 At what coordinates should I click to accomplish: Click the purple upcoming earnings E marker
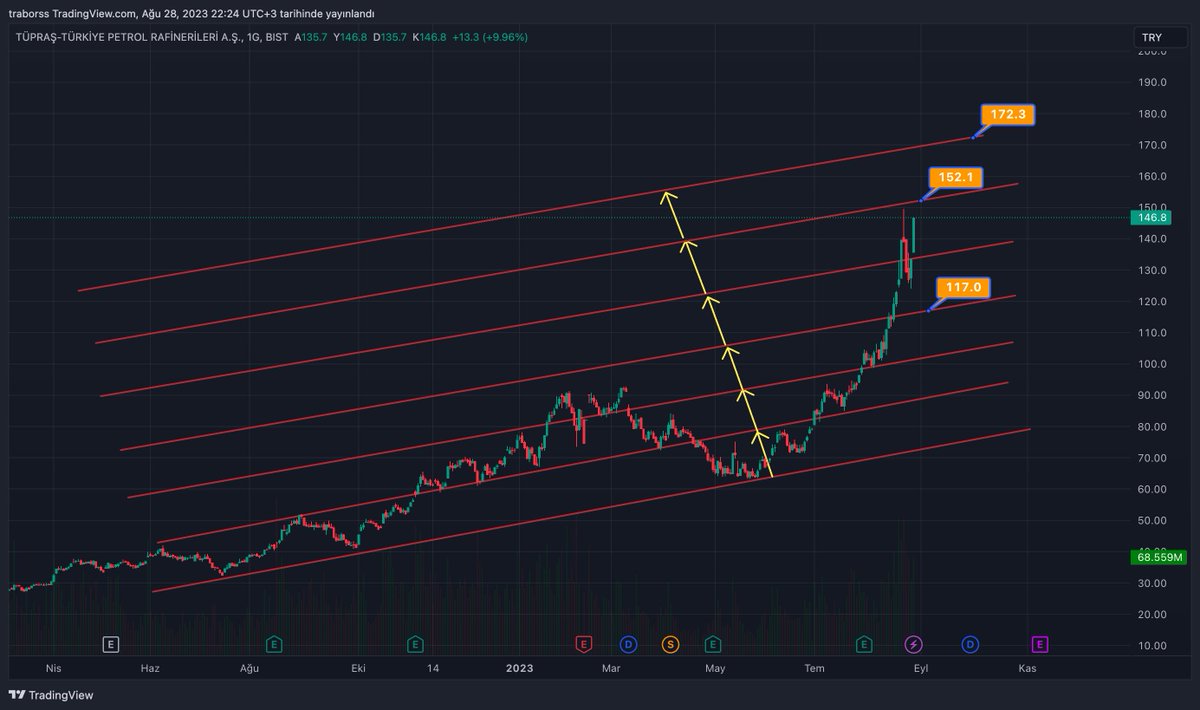pyautogui.click(x=1040, y=645)
